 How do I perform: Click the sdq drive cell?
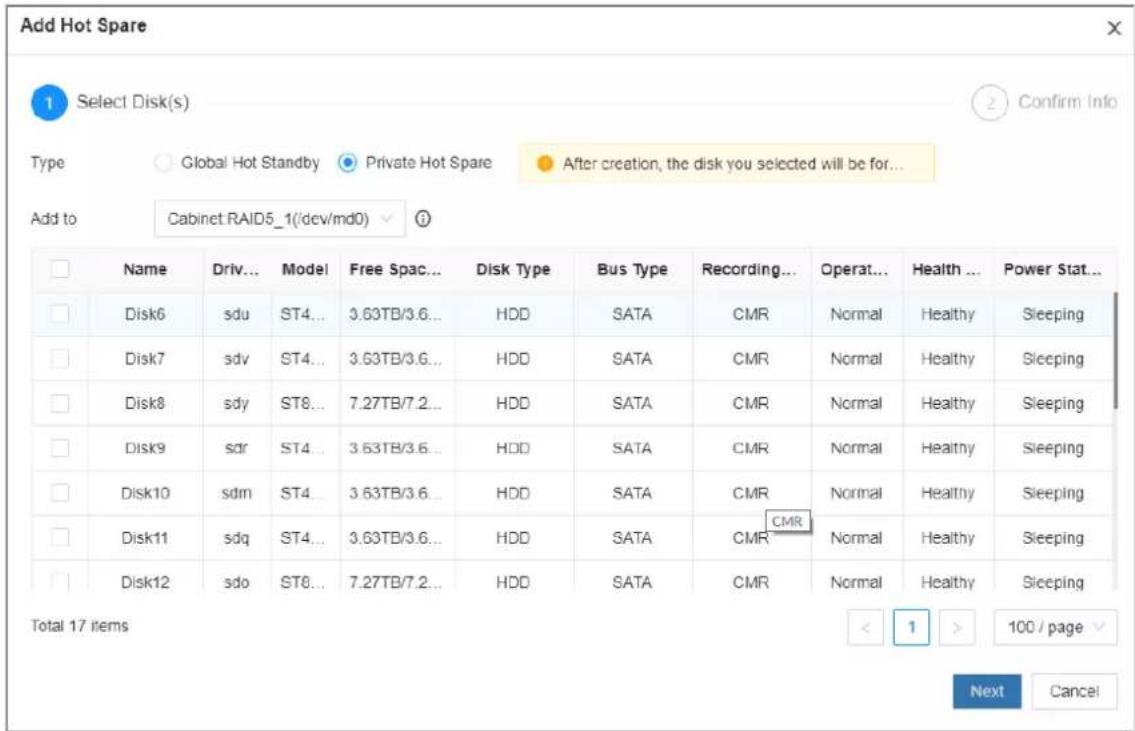coord(237,538)
